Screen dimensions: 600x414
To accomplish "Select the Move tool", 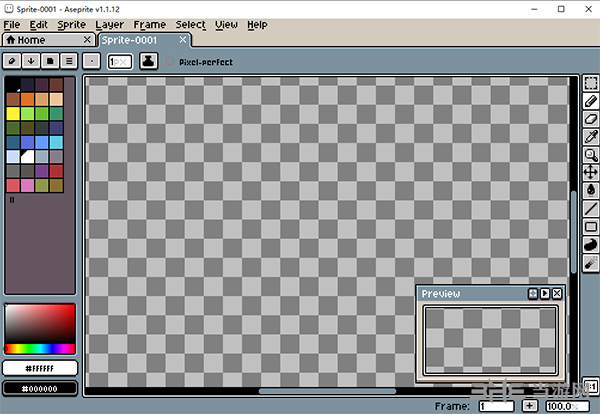I will click(591, 172).
